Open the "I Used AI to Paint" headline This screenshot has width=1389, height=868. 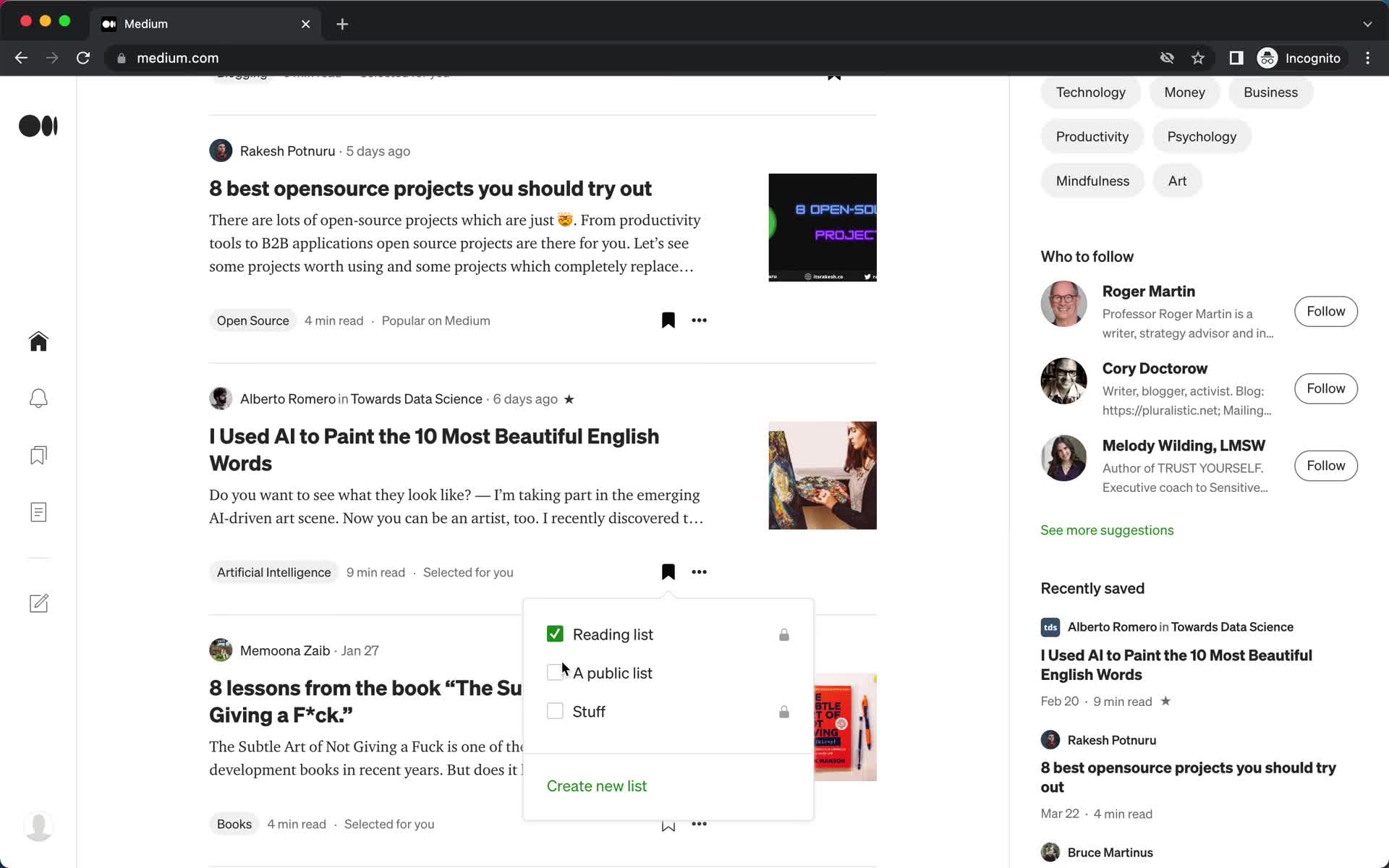click(x=434, y=450)
